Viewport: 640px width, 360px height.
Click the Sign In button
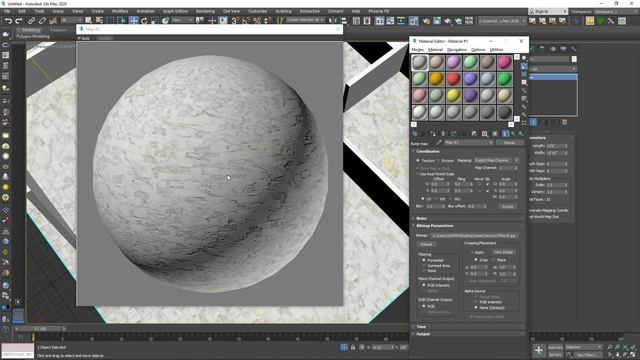click(x=548, y=11)
